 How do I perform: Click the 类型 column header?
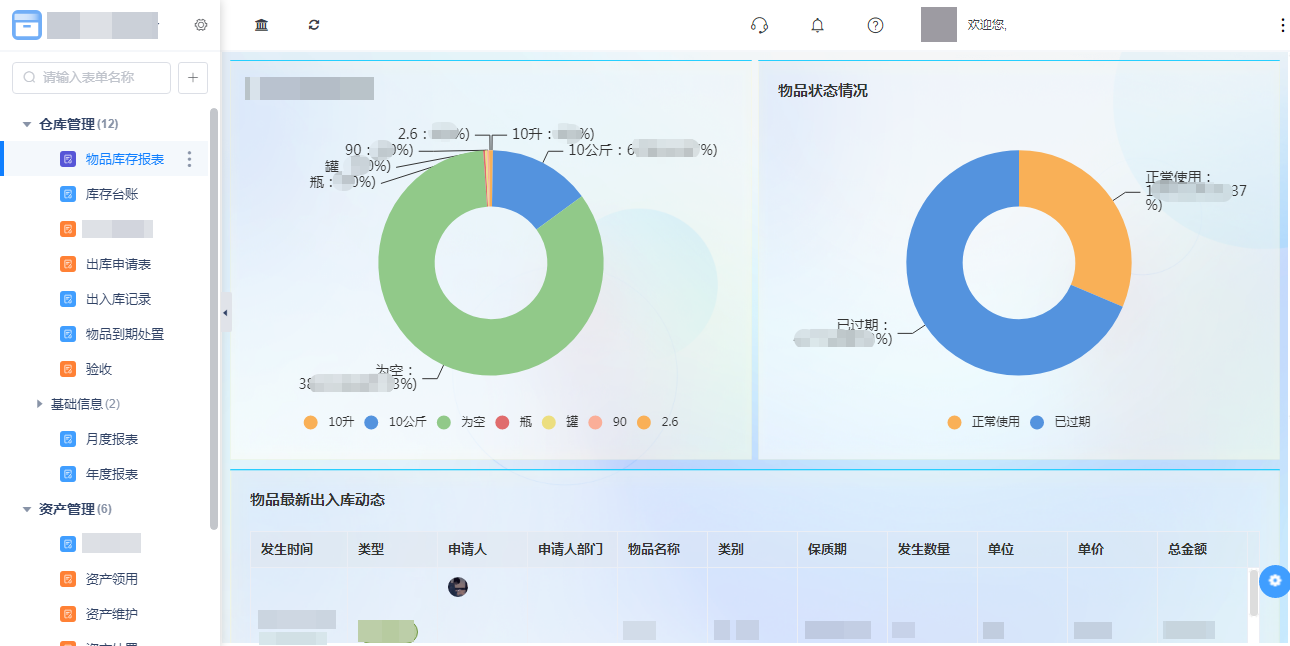[x=371, y=549]
